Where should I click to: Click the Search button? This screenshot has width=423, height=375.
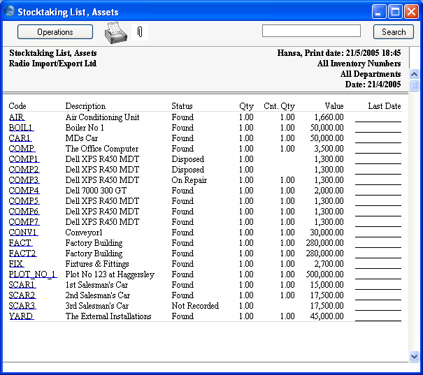tap(393, 32)
